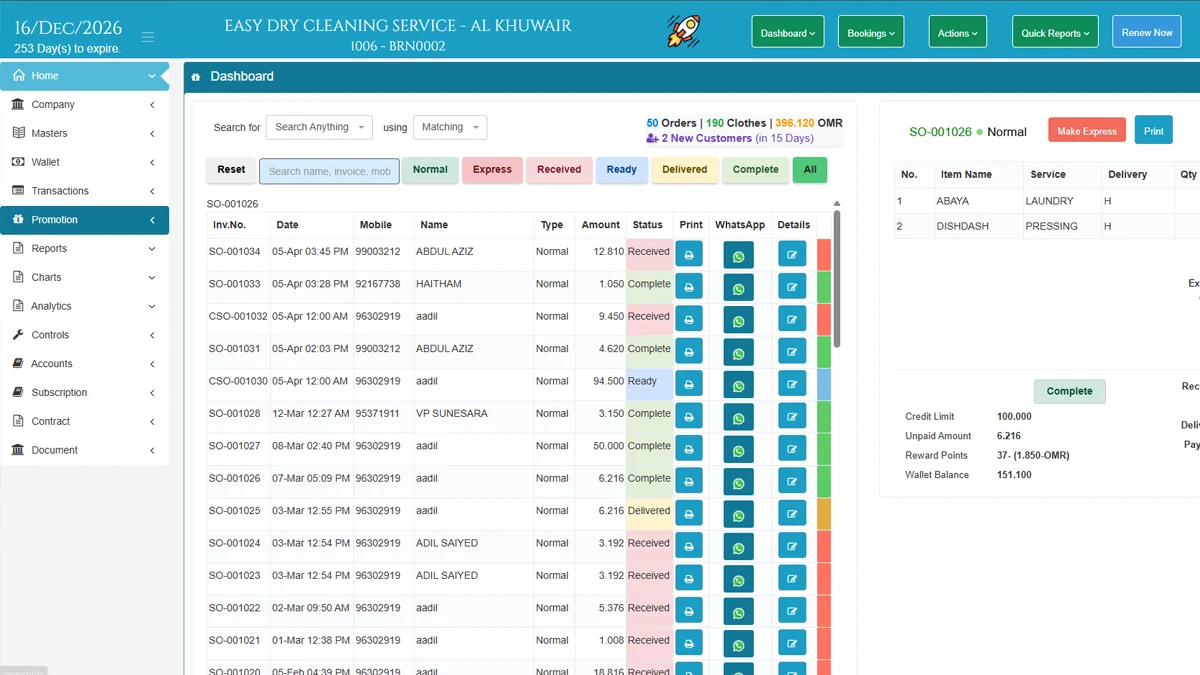Filter orders by Ready status
Image resolution: width=1200 pixels, height=675 pixels.
tap(621, 170)
